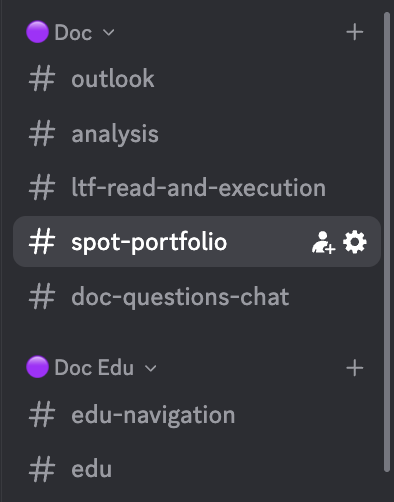Collapse the Doc category chevron
The height and width of the screenshot is (502, 394).
(109, 33)
